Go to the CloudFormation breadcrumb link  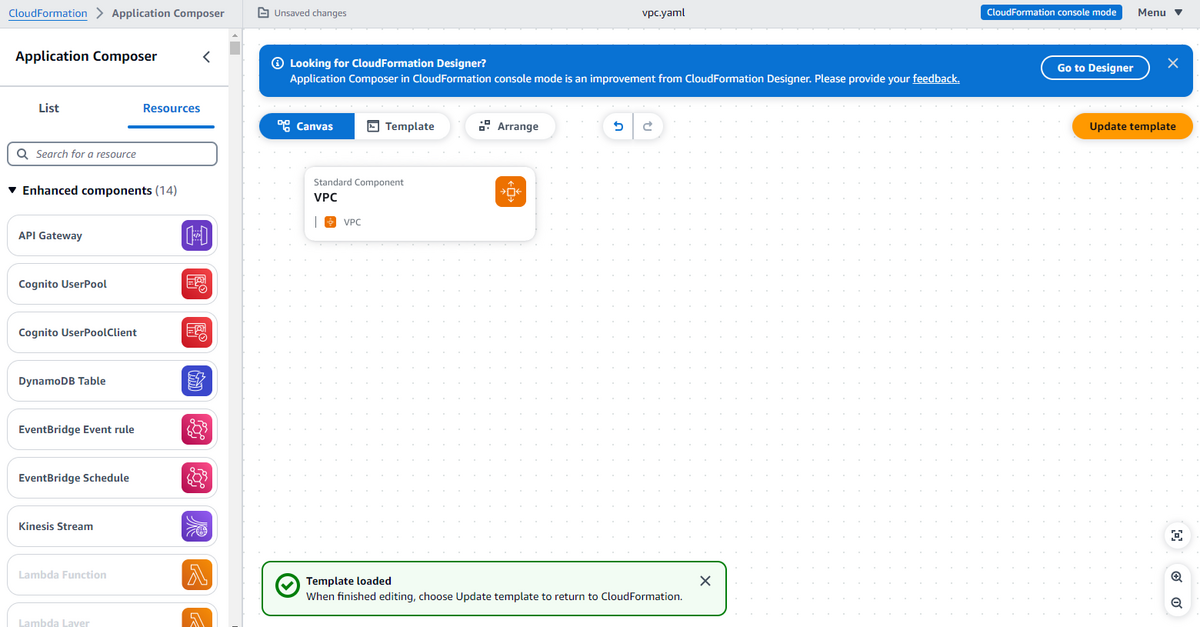[47, 14]
